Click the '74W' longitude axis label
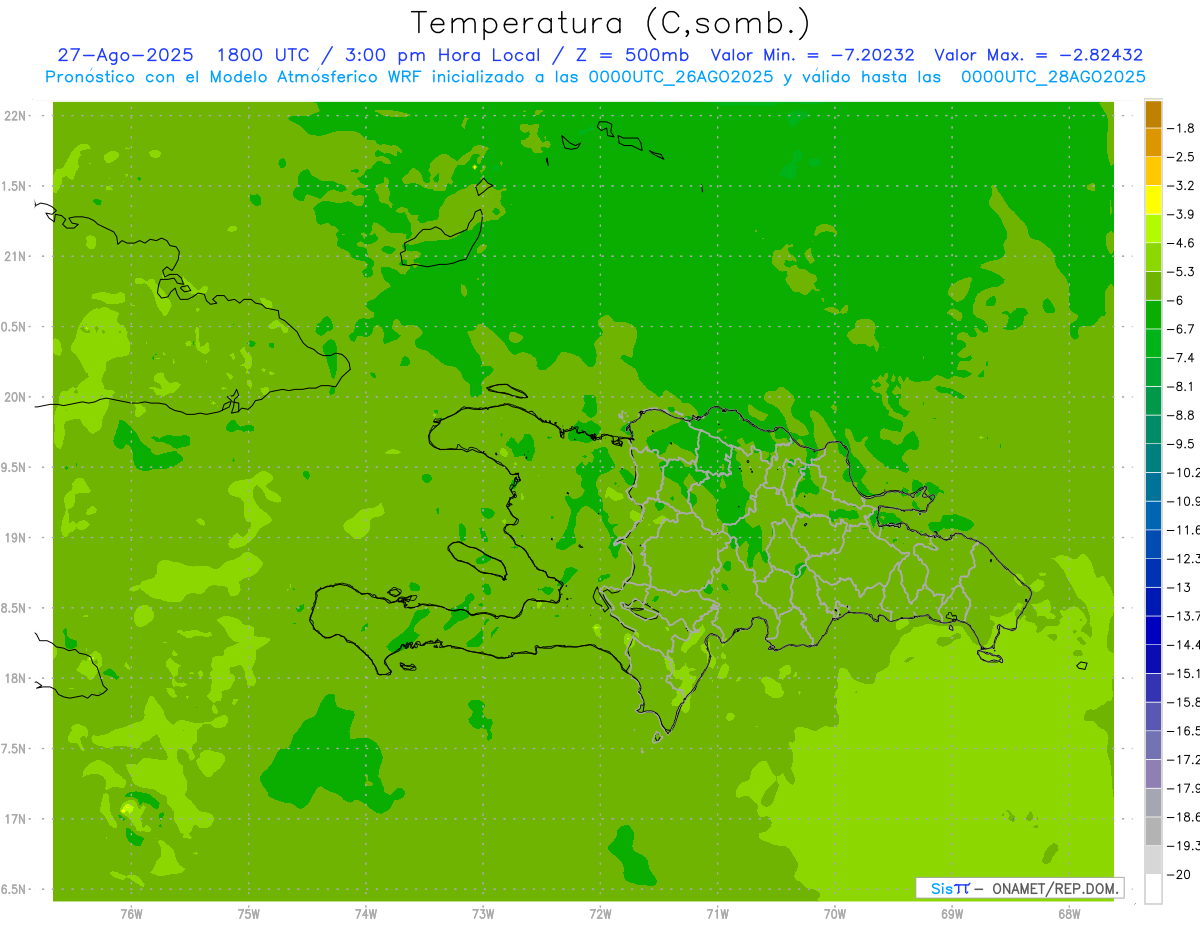The image size is (1200, 927). (x=366, y=914)
